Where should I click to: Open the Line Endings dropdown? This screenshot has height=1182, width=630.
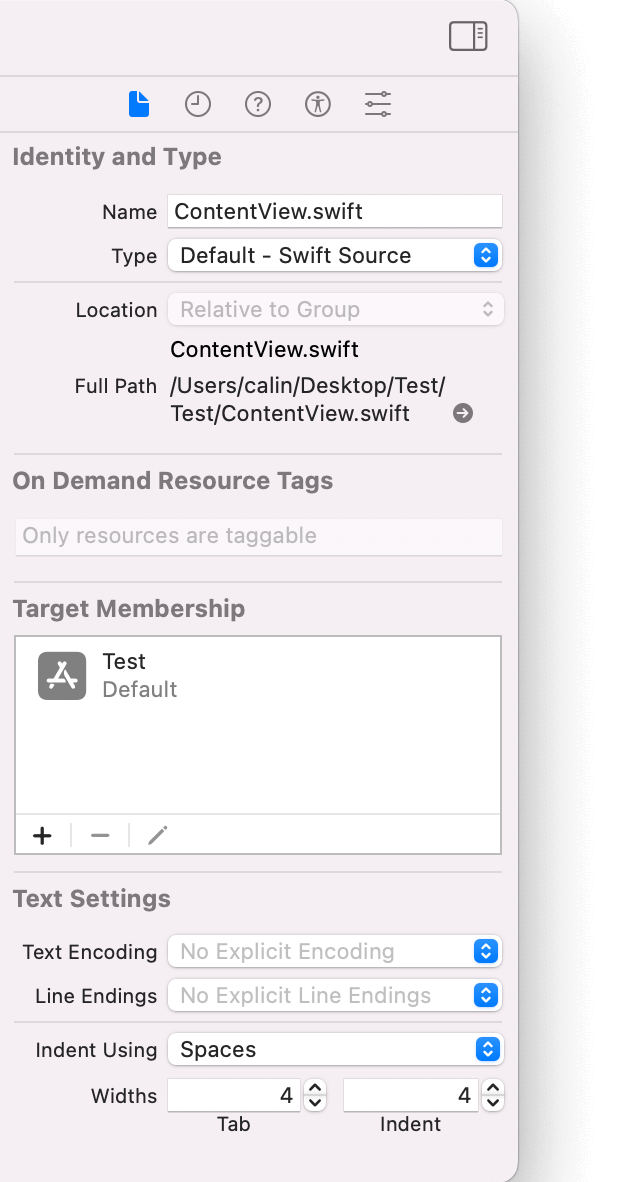pyautogui.click(x=335, y=995)
